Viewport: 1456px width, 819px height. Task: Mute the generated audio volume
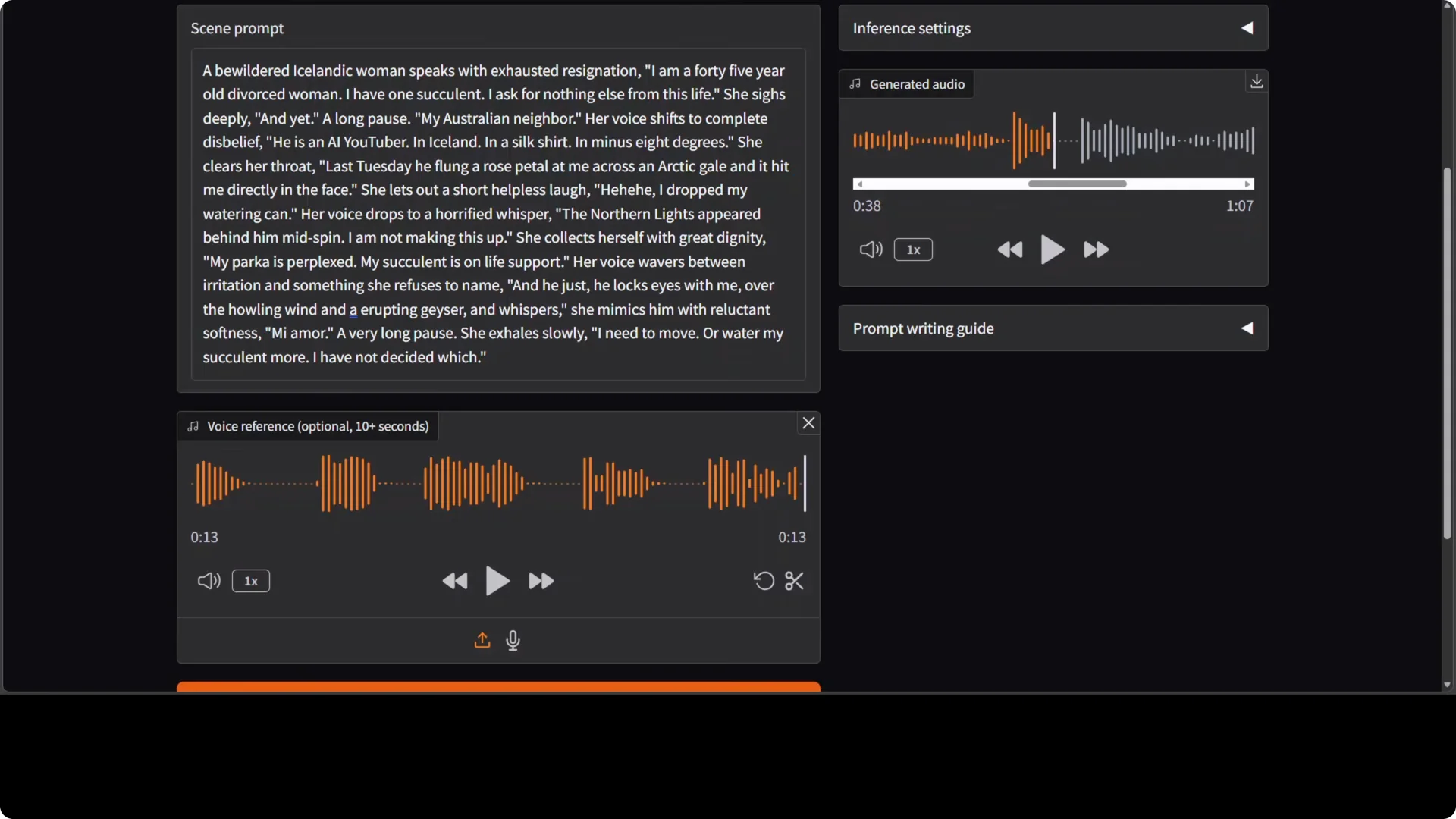[x=871, y=249]
